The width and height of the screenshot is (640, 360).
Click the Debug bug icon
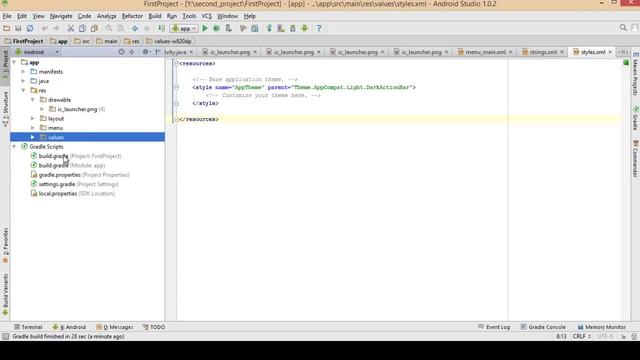click(x=217, y=28)
